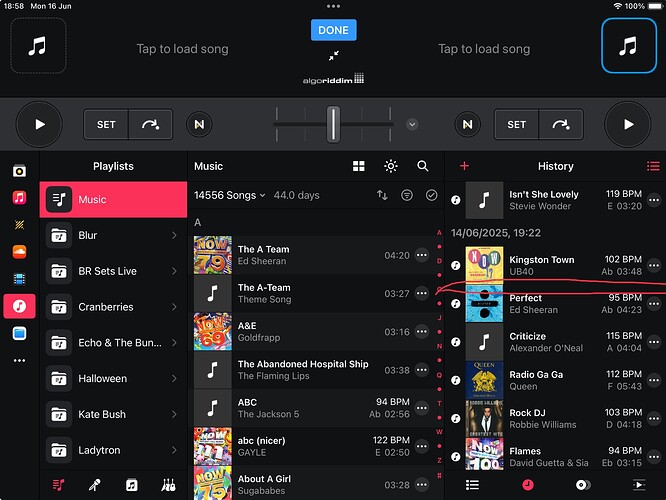
Task: Open the Files source icon in sidebar
Action: [19, 333]
